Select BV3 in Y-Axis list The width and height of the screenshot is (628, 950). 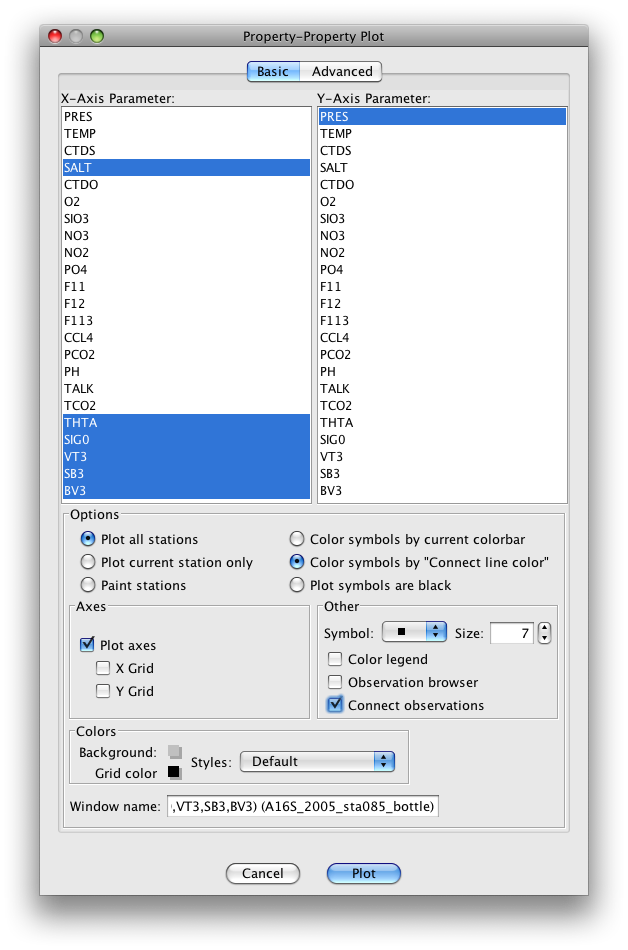click(x=443, y=491)
